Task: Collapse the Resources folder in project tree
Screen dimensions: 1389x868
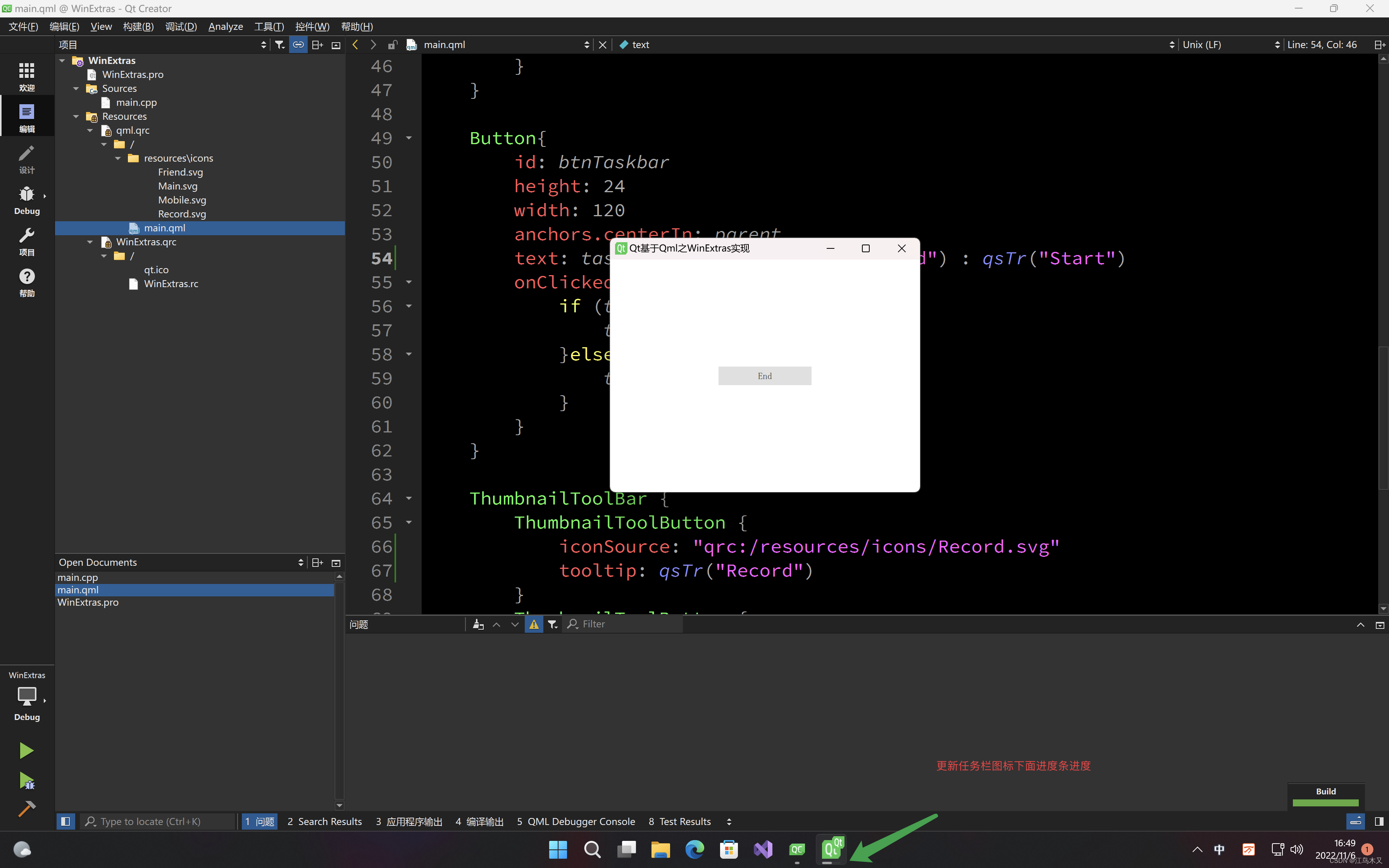Action: click(x=76, y=116)
